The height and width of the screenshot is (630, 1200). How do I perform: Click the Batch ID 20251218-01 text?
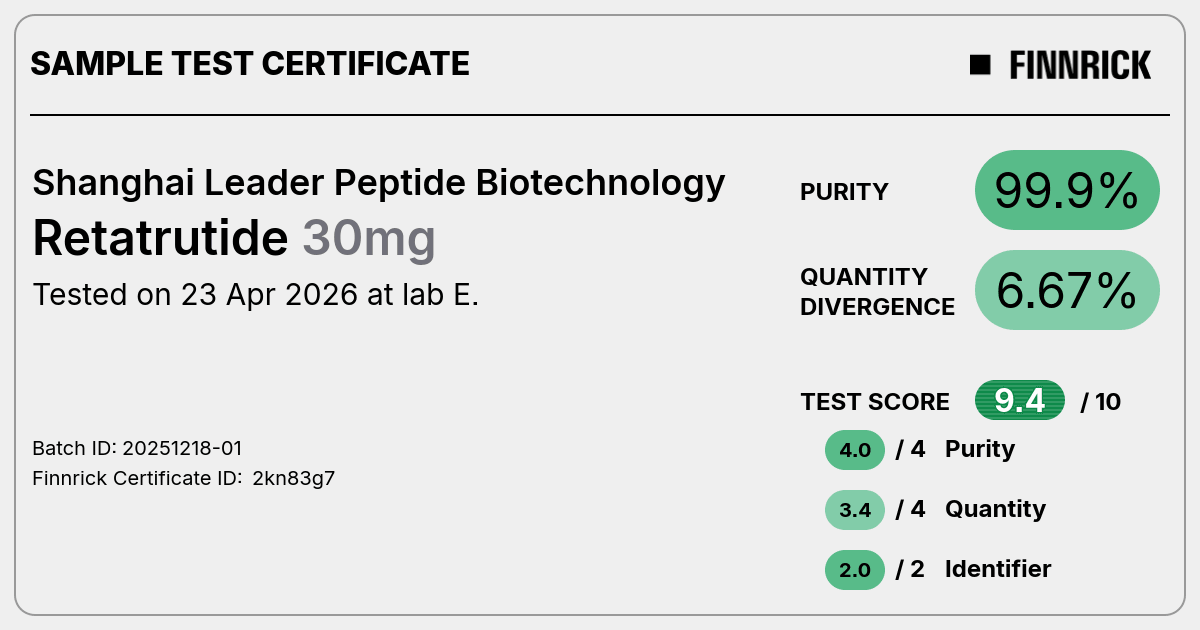137,448
